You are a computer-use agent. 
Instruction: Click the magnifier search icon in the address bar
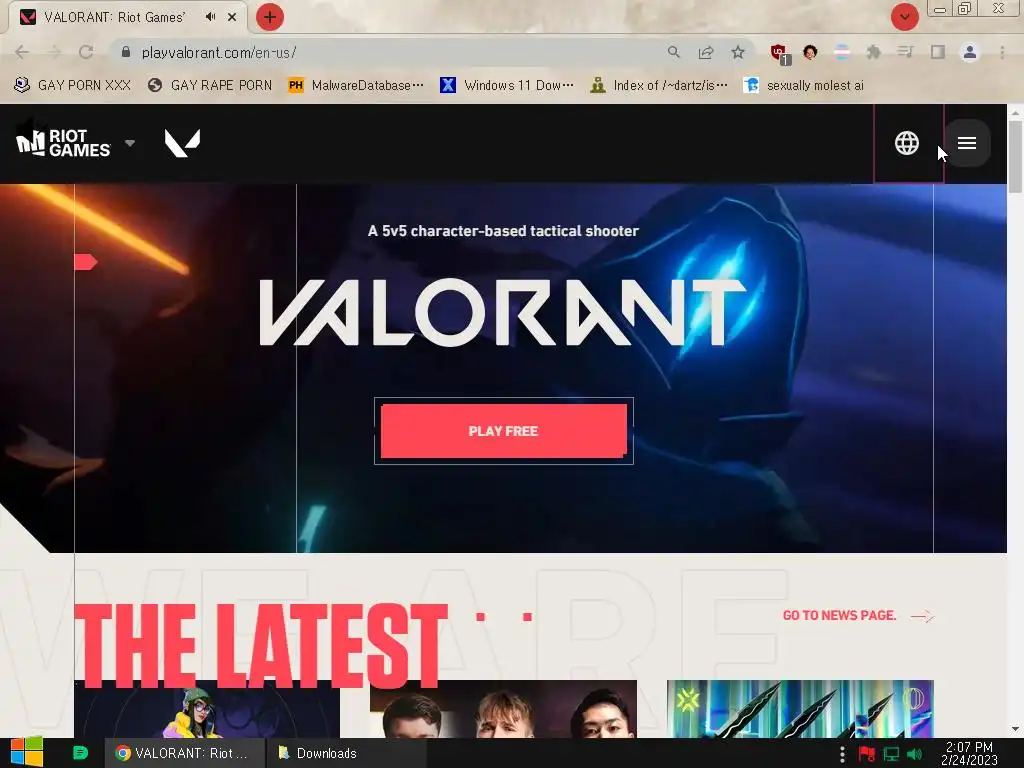click(674, 52)
